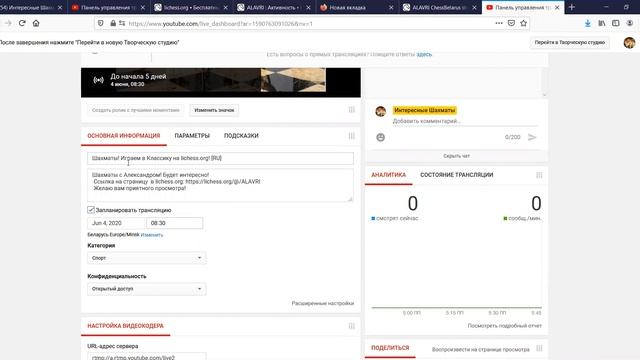Click the drag handle on encoder settings panel

click(351, 326)
